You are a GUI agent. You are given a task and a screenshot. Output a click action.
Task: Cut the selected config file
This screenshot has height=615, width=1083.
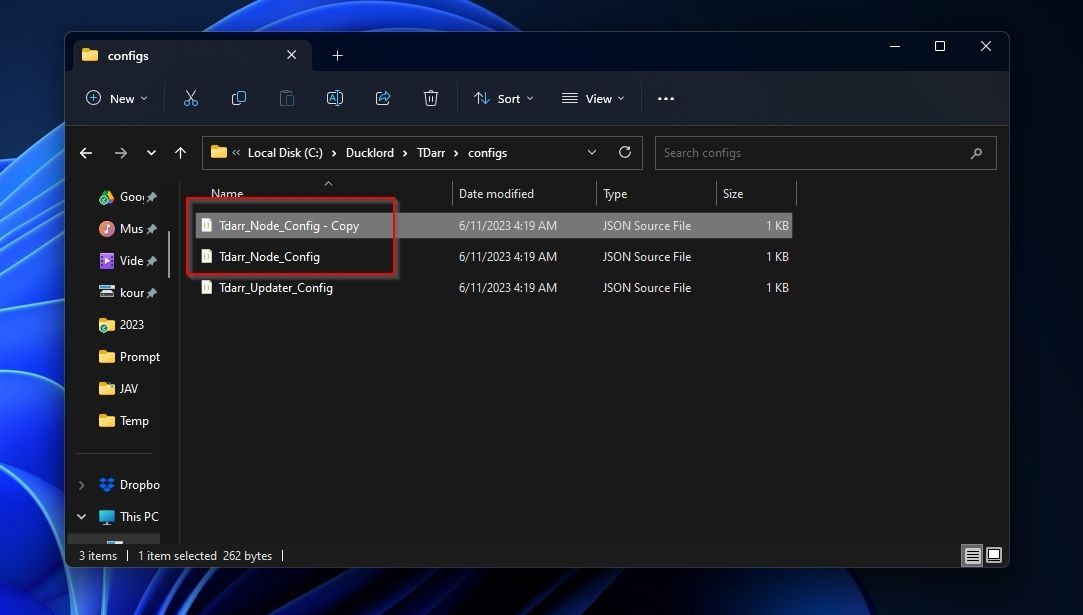pyautogui.click(x=191, y=98)
